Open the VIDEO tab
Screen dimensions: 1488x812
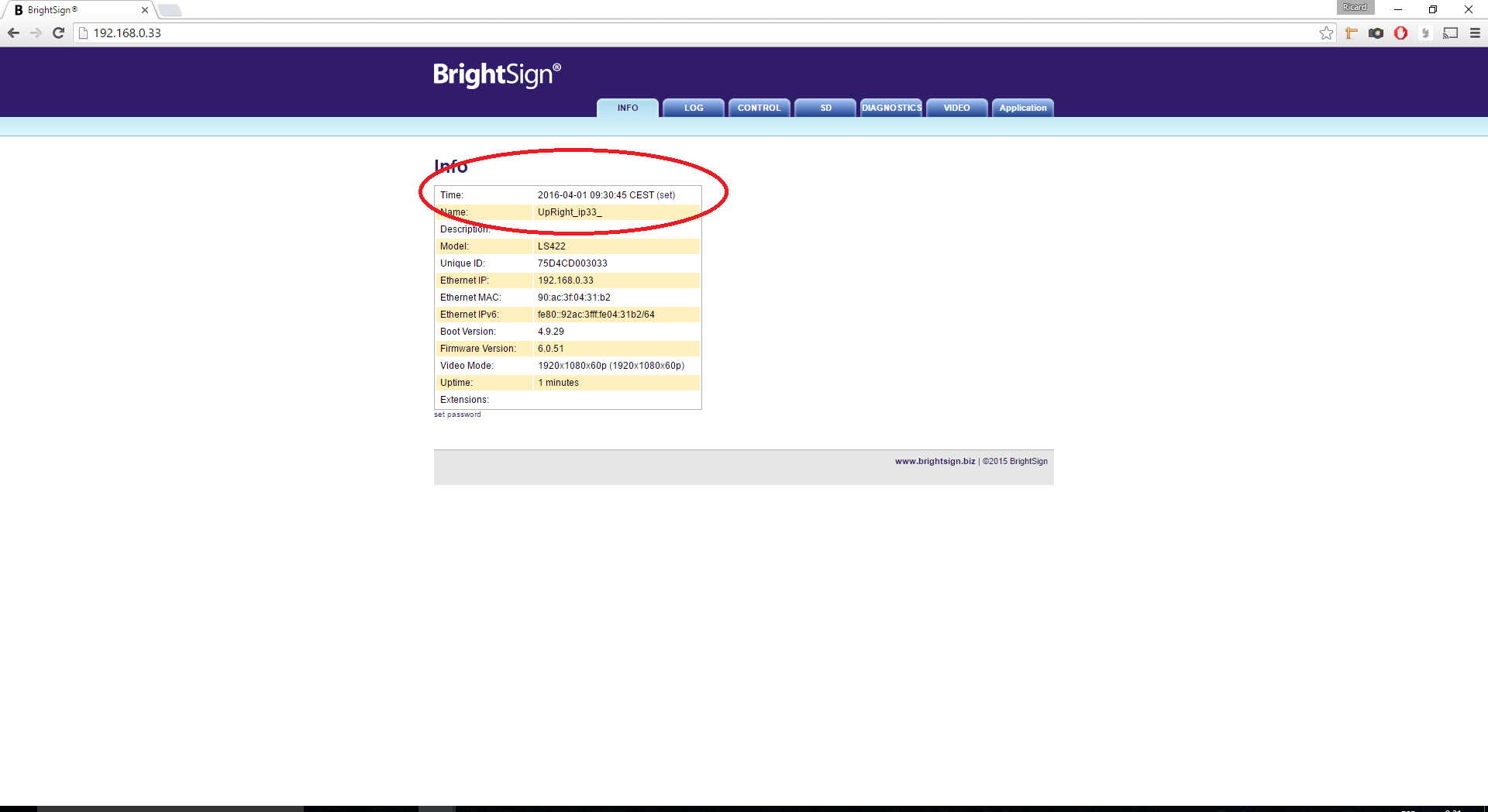pyautogui.click(x=957, y=108)
